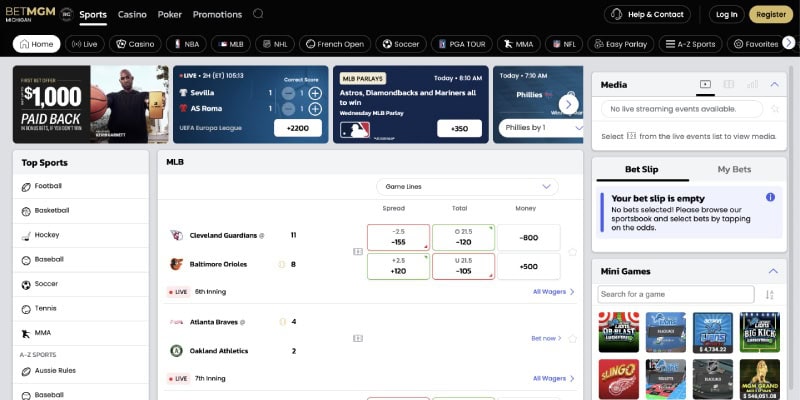
Task: Go to NBA betting
Action: tap(186, 44)
